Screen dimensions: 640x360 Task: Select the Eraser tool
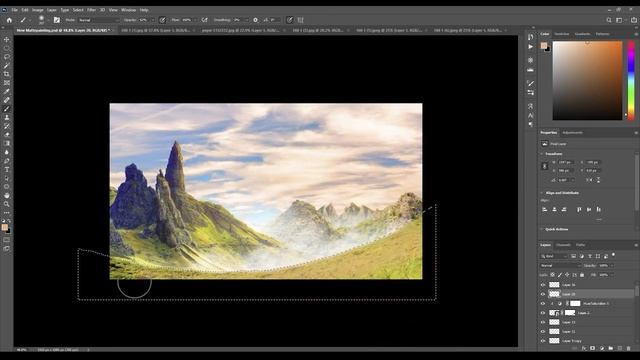(7, 135)
